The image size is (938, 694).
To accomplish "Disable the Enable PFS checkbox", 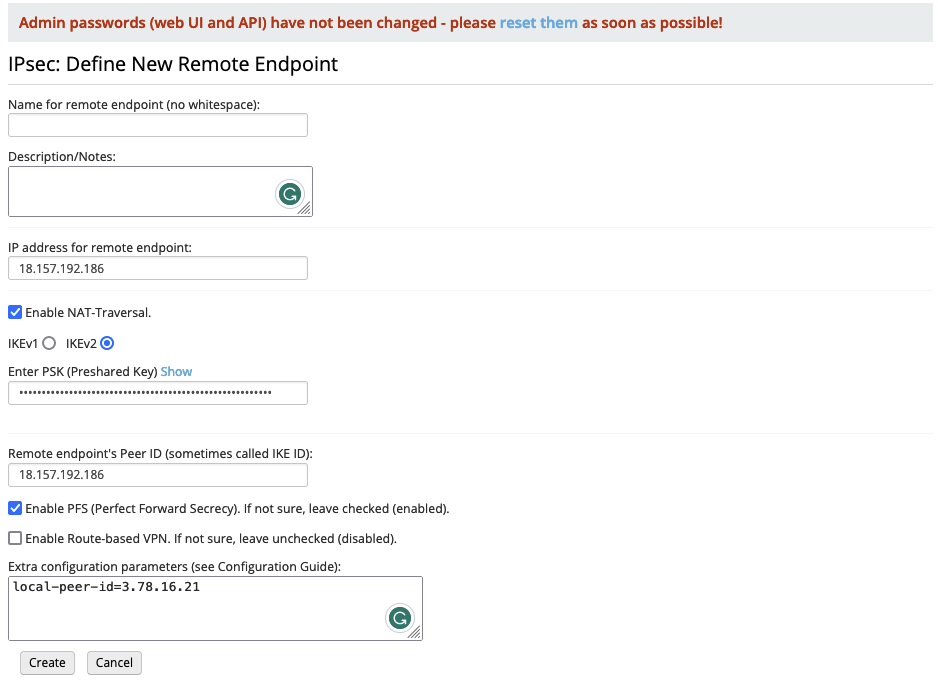I will pyautogui.click(x=15, y=508).
